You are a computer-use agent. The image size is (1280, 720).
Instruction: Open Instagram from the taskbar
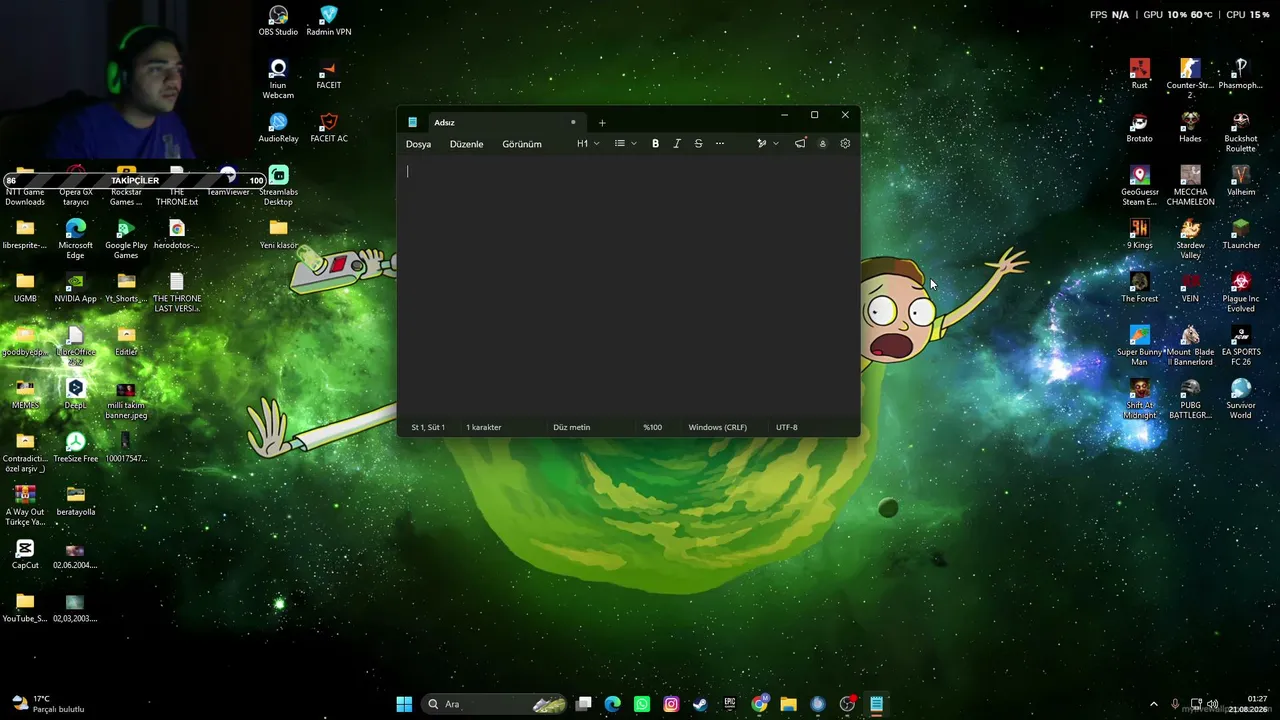[671, 704]
